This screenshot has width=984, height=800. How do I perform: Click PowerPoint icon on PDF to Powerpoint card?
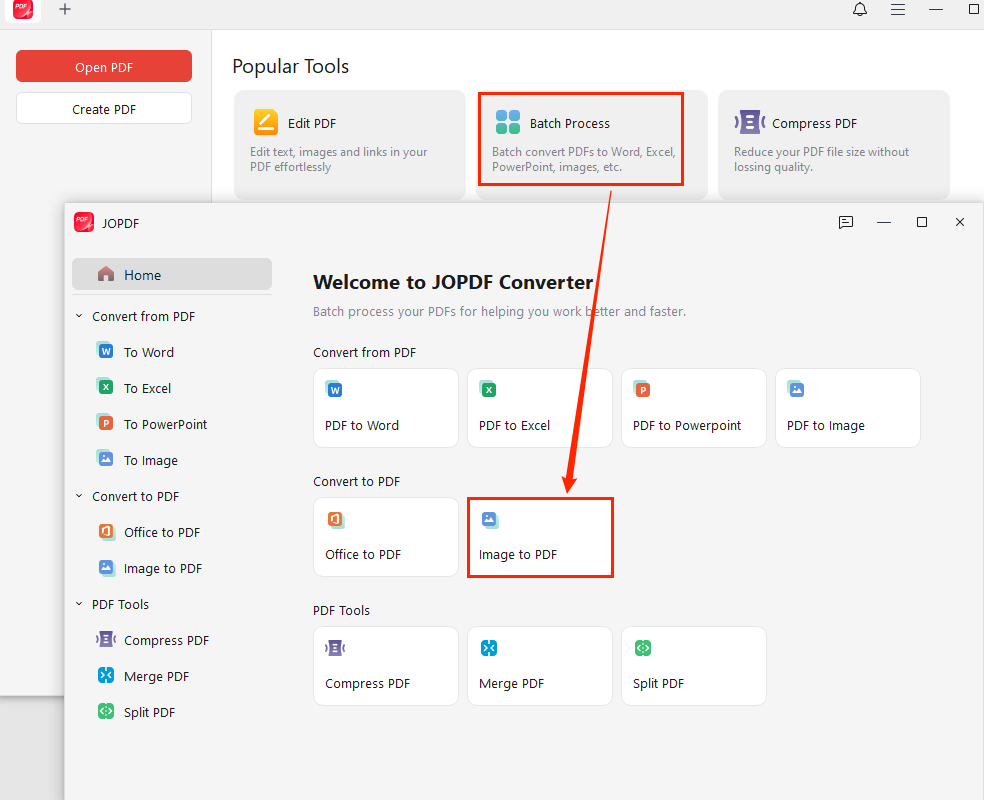click(642, 390)
